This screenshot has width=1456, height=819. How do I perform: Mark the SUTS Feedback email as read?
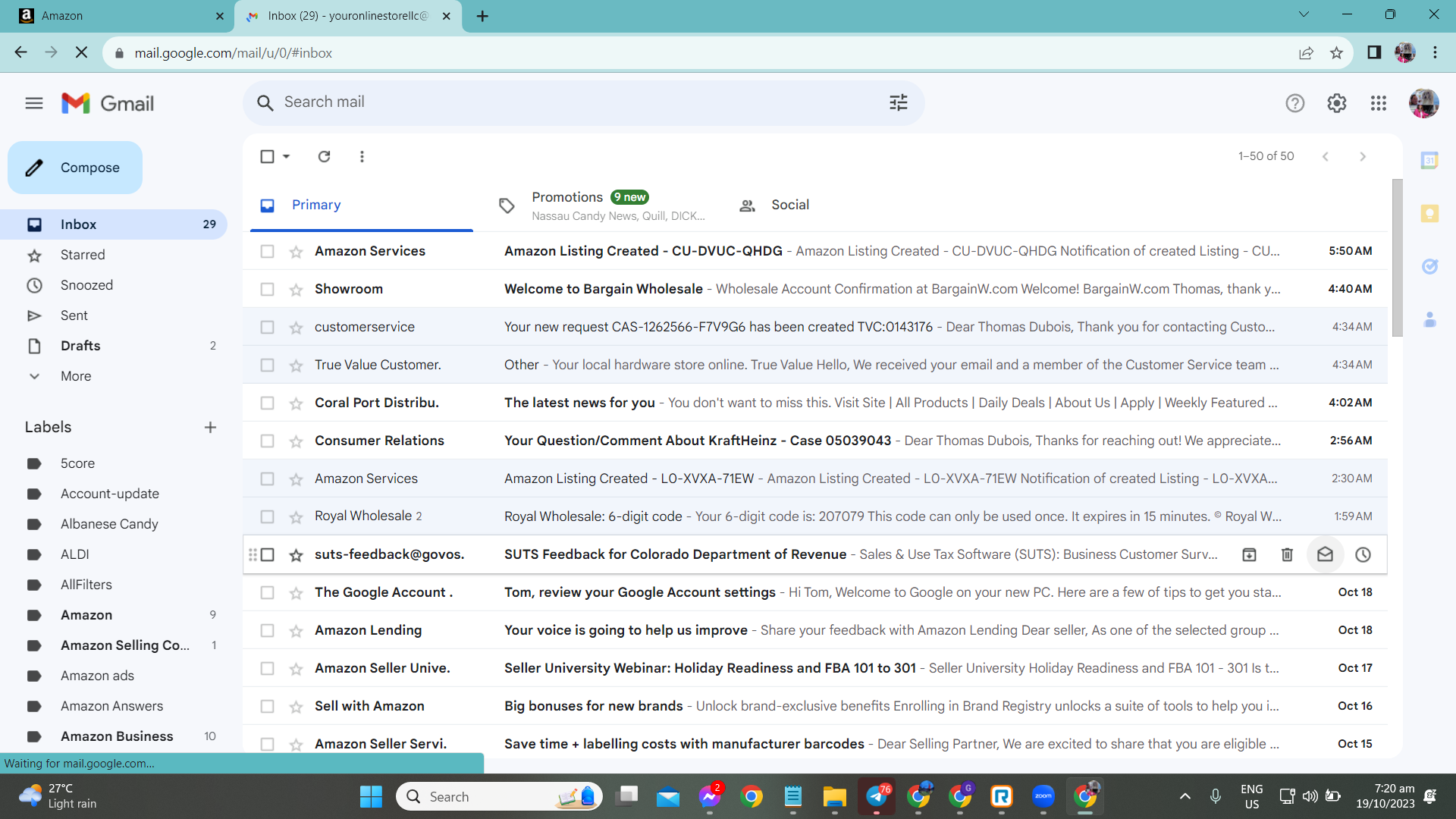(1325, 554)
